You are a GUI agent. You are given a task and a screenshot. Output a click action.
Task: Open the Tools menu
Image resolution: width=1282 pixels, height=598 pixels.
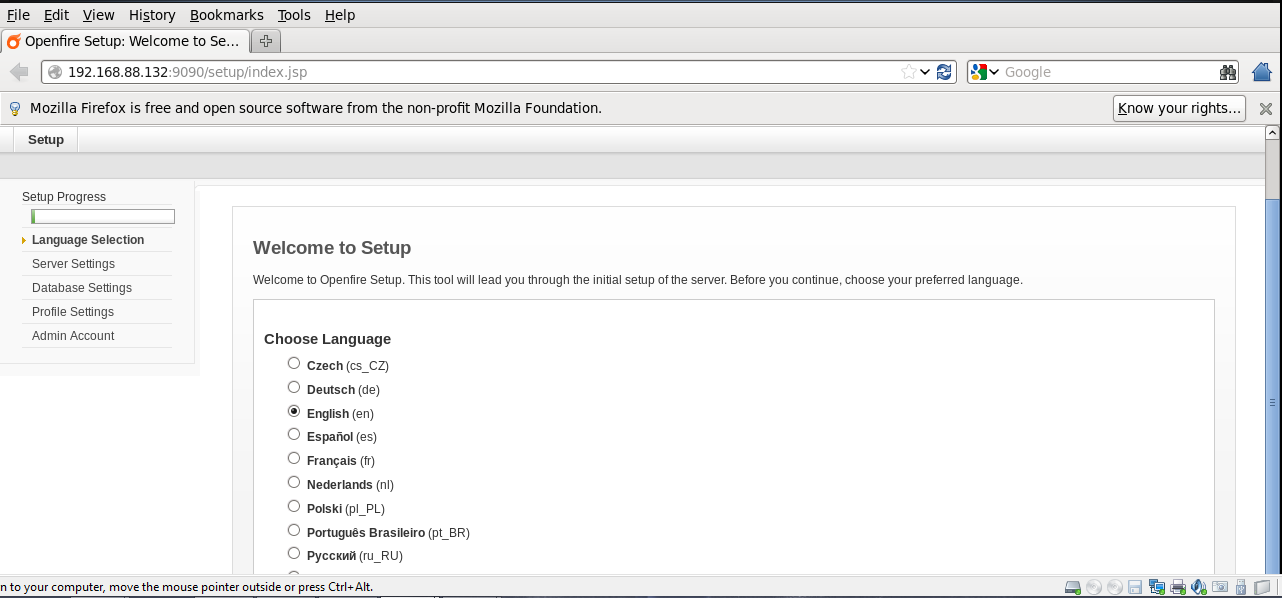coord(294,15)
